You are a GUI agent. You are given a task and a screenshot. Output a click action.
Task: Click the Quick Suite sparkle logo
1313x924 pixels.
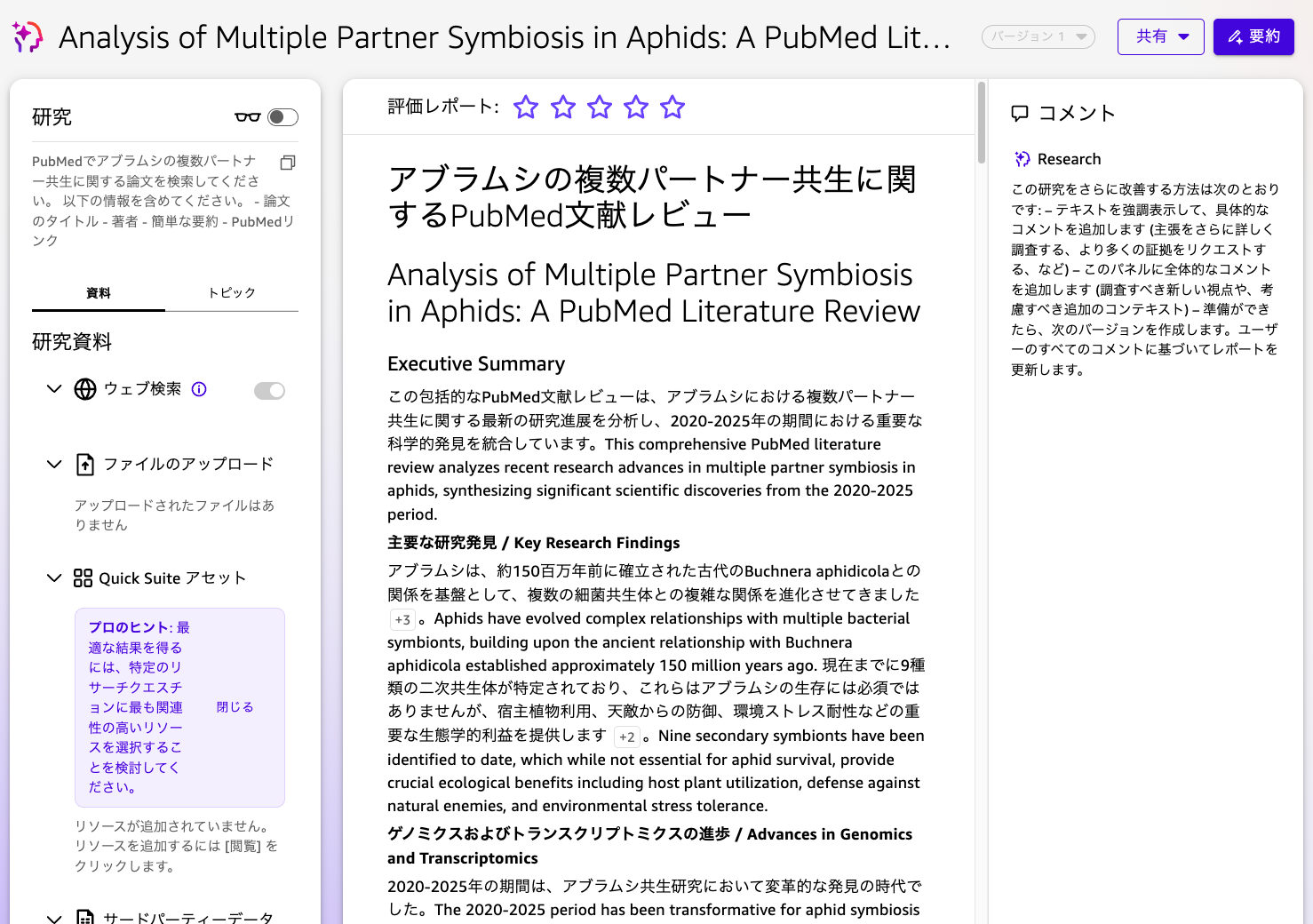click(x=28, y=36)
